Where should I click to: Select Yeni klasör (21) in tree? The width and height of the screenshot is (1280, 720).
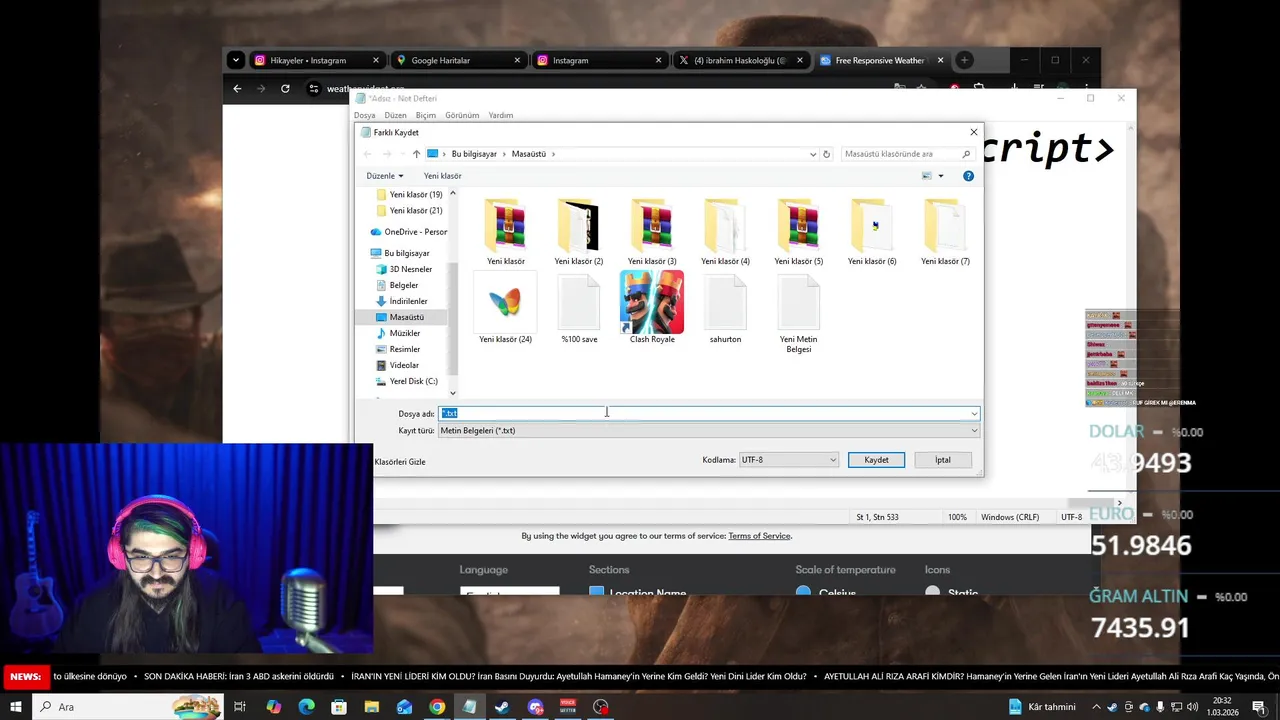[x=408, y=210]
